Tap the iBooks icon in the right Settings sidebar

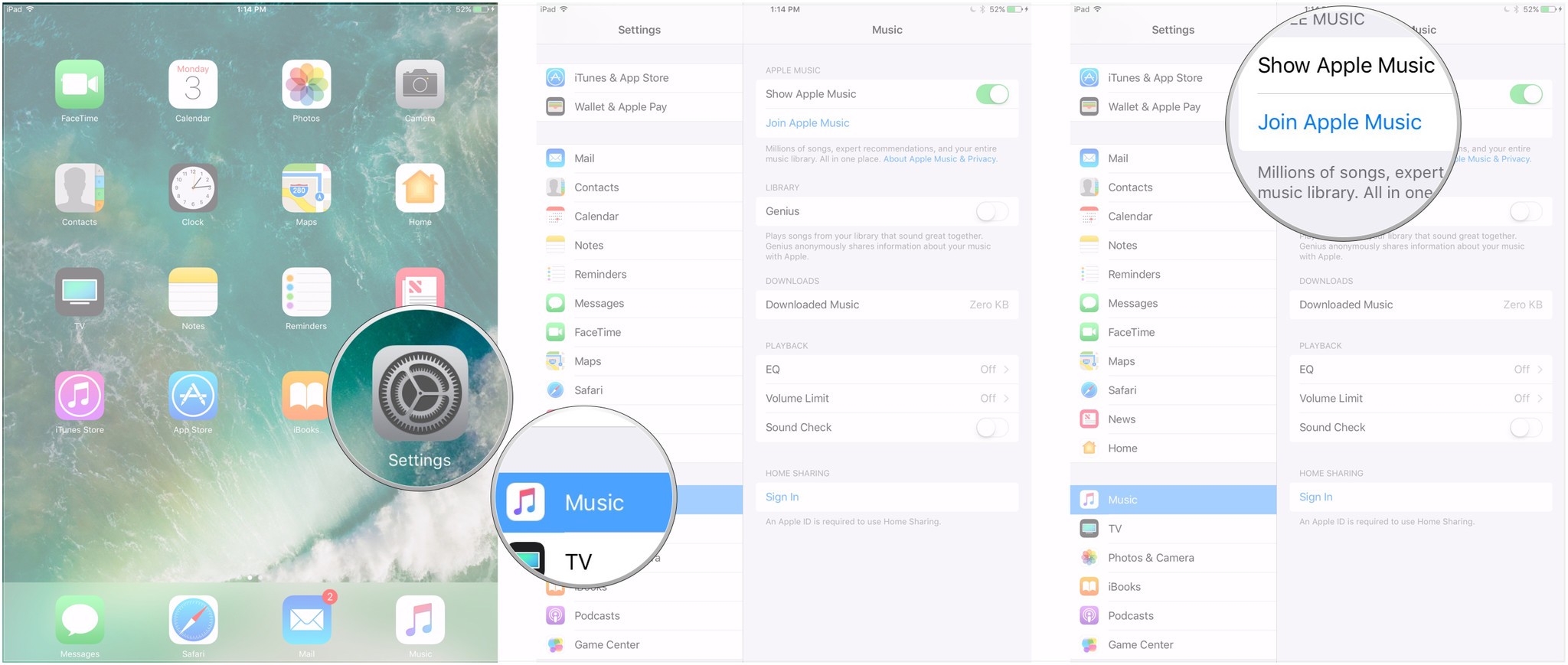pos(1089,586)
